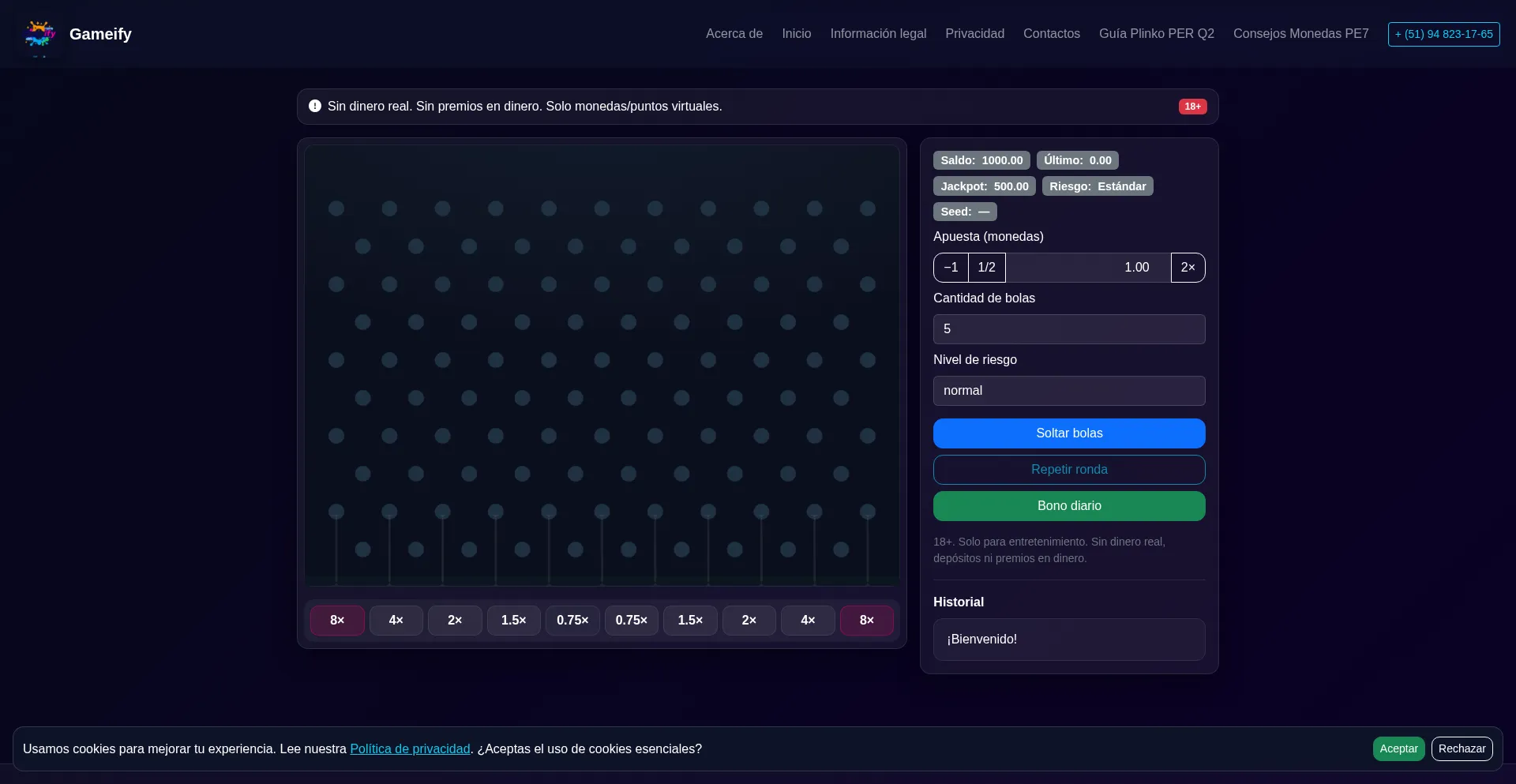The image size is (1516, 784).
Task: Click the Repetir ronda button
Action: coord(1069,469)
